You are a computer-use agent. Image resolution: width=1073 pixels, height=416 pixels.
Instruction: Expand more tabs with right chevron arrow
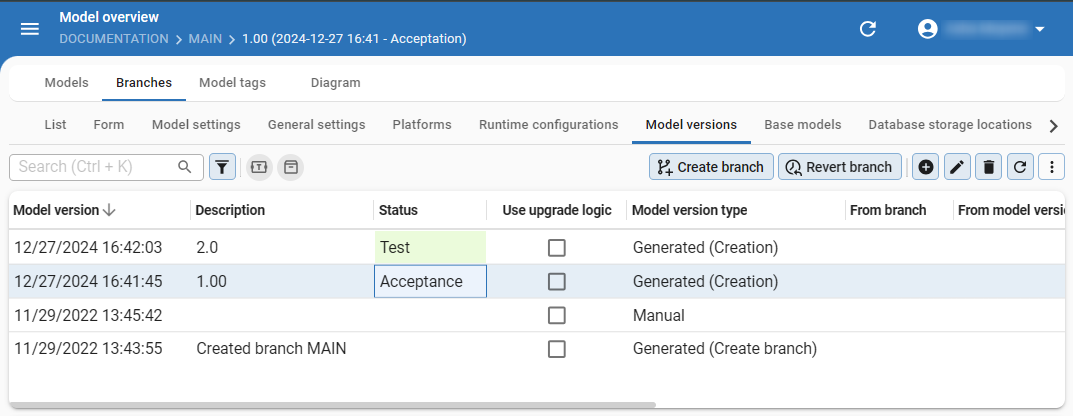point(1054,125)
